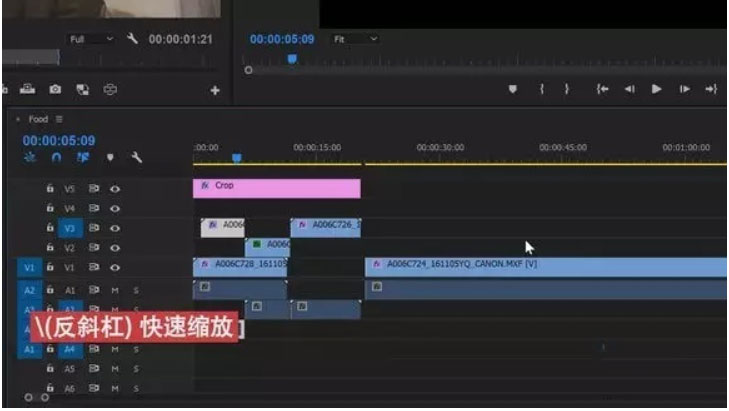Toggle the timeline Snap magnet icon

(56, 157)
